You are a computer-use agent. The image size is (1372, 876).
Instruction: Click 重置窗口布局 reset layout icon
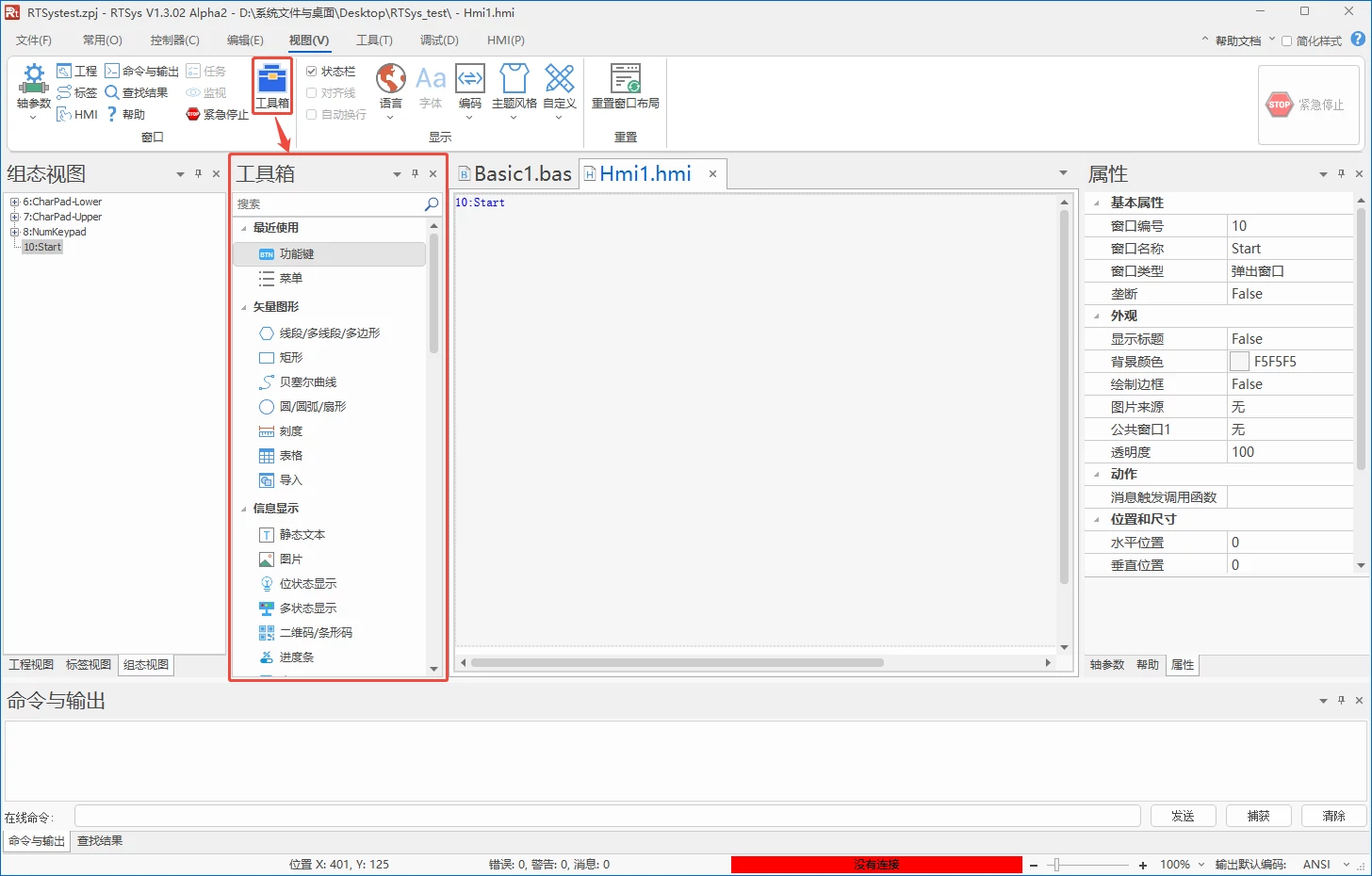click(625, 87)
